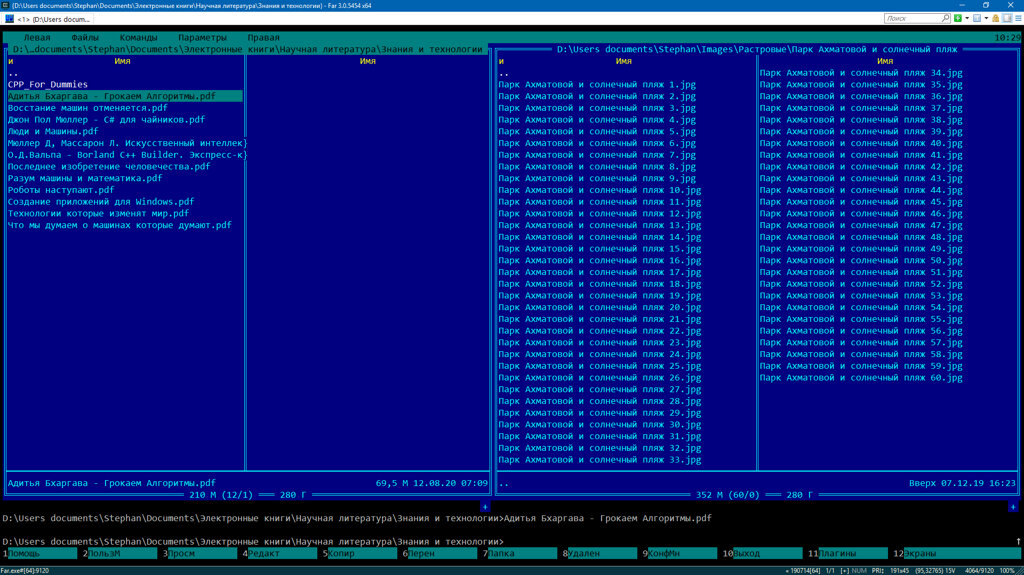Select 'Мюллер Д, Массарон Л. Искусственный интеллек' file
Viewport: 1024px width, 575px height.
[x=127, y=143]
